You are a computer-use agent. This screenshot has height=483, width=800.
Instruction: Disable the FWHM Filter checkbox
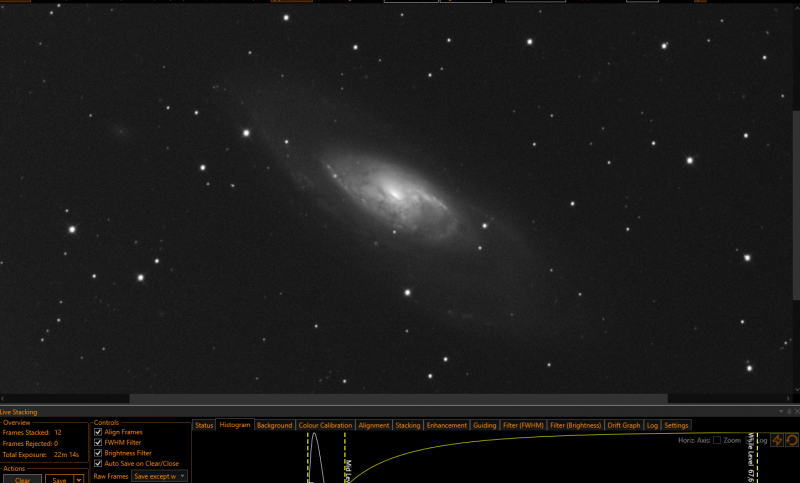(x=98, y=443)
